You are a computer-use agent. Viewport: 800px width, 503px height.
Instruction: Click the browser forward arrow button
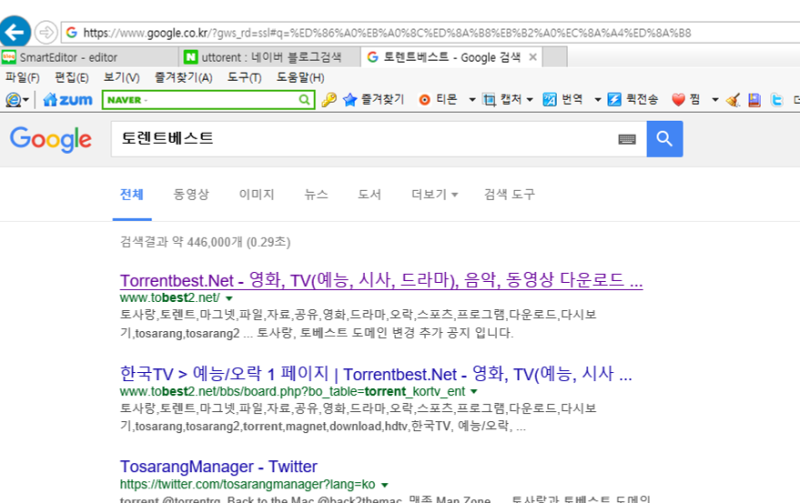[46, 33]
